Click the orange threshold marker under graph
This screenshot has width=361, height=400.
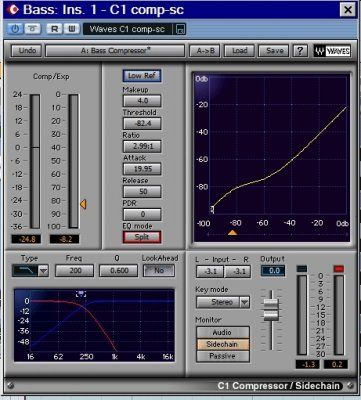tap(232, 232)
